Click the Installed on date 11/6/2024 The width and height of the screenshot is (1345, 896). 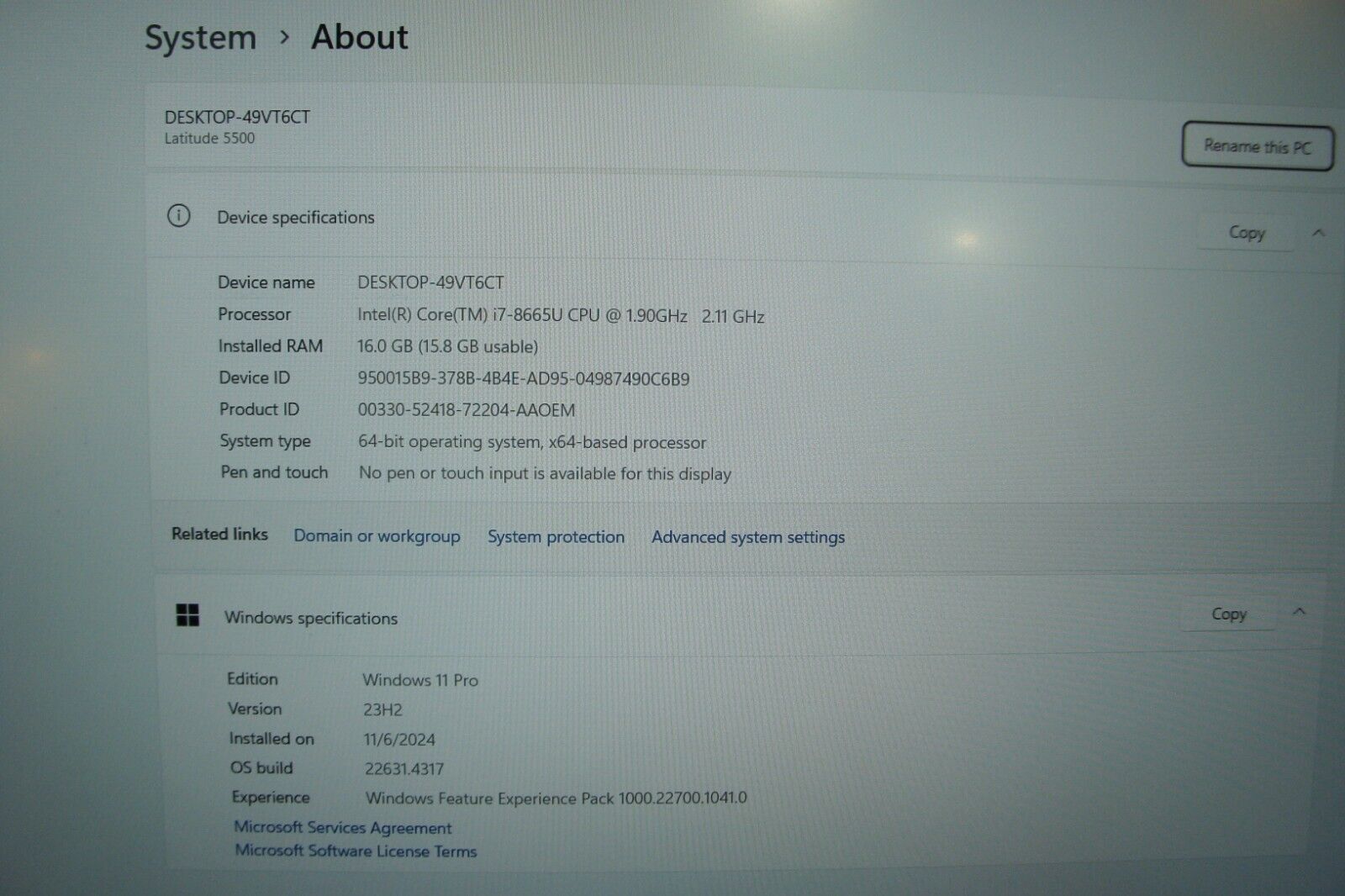tap(399, 740)
